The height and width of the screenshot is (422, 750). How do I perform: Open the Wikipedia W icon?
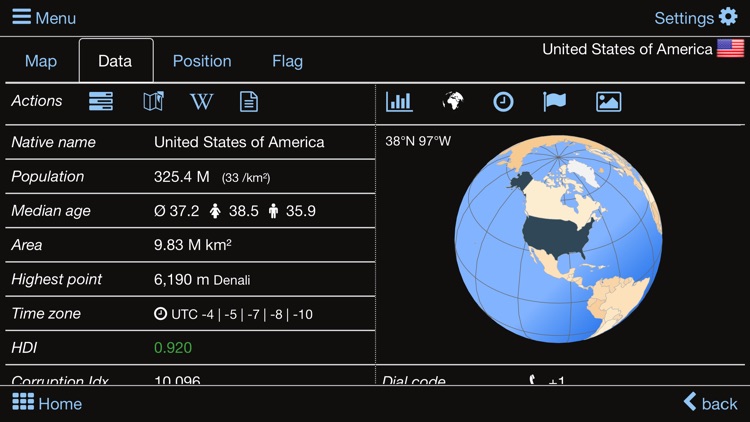[201, 101]
